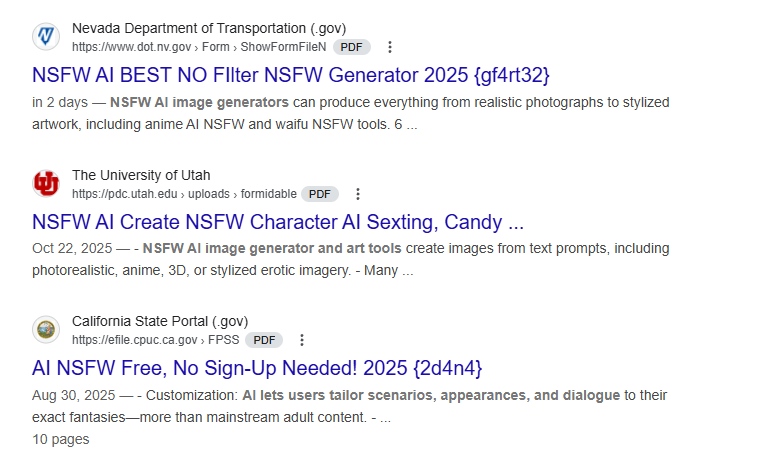Open the result titled "AI NSFW Free, No Sign-Up Needed!"
The width and height of the screenshot is (765, 458).
(257, 368)
